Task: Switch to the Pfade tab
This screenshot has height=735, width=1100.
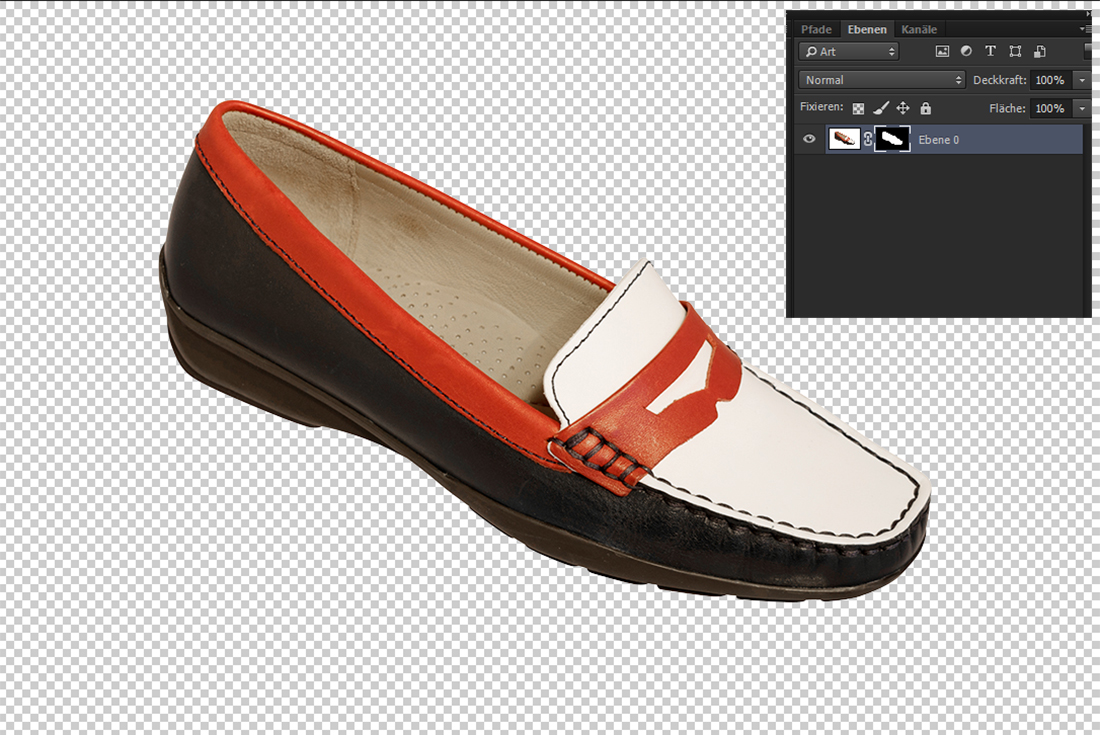Action: point(816,29)
